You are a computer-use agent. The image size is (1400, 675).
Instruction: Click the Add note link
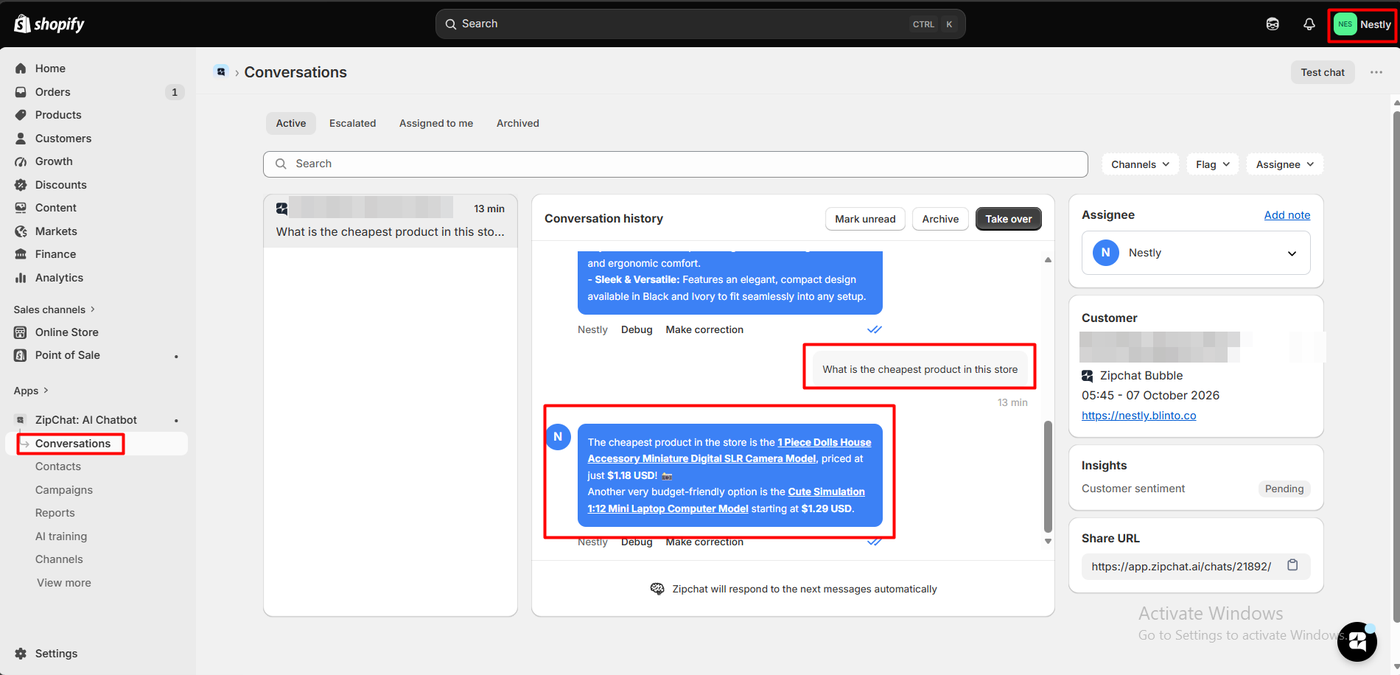1287,215
